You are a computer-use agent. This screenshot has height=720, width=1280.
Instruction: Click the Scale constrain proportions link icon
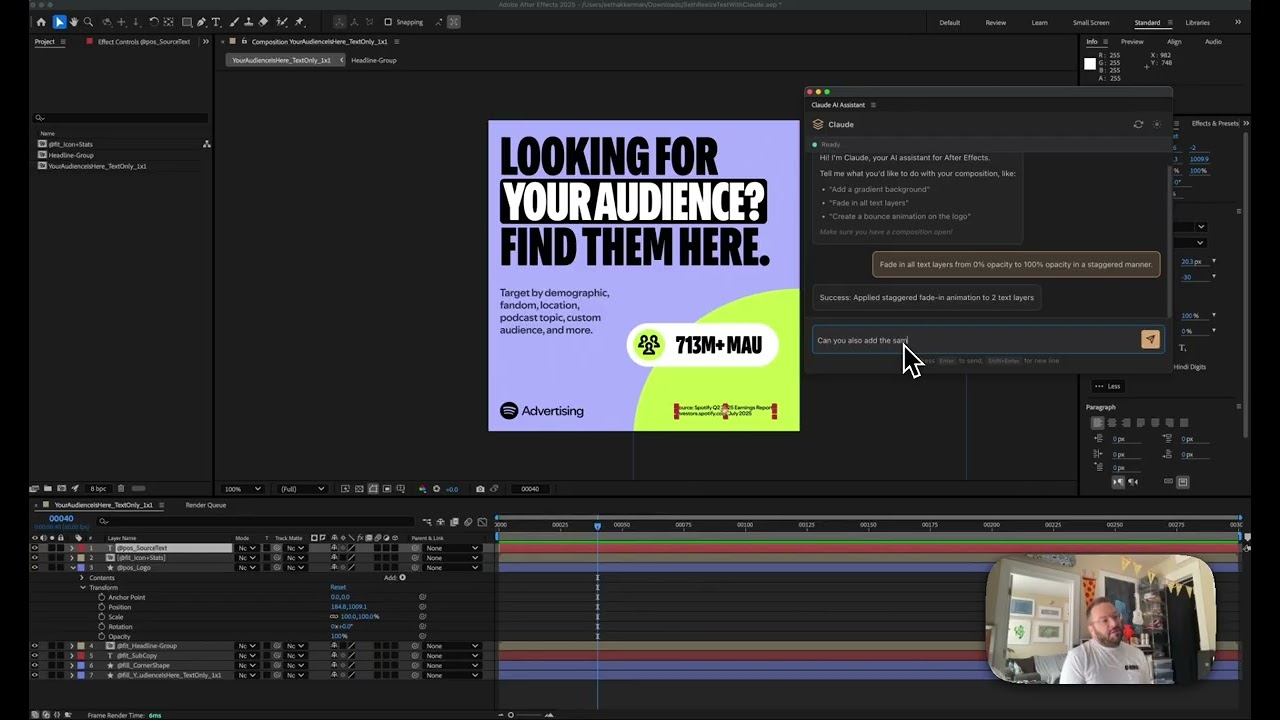coord(334,617)
